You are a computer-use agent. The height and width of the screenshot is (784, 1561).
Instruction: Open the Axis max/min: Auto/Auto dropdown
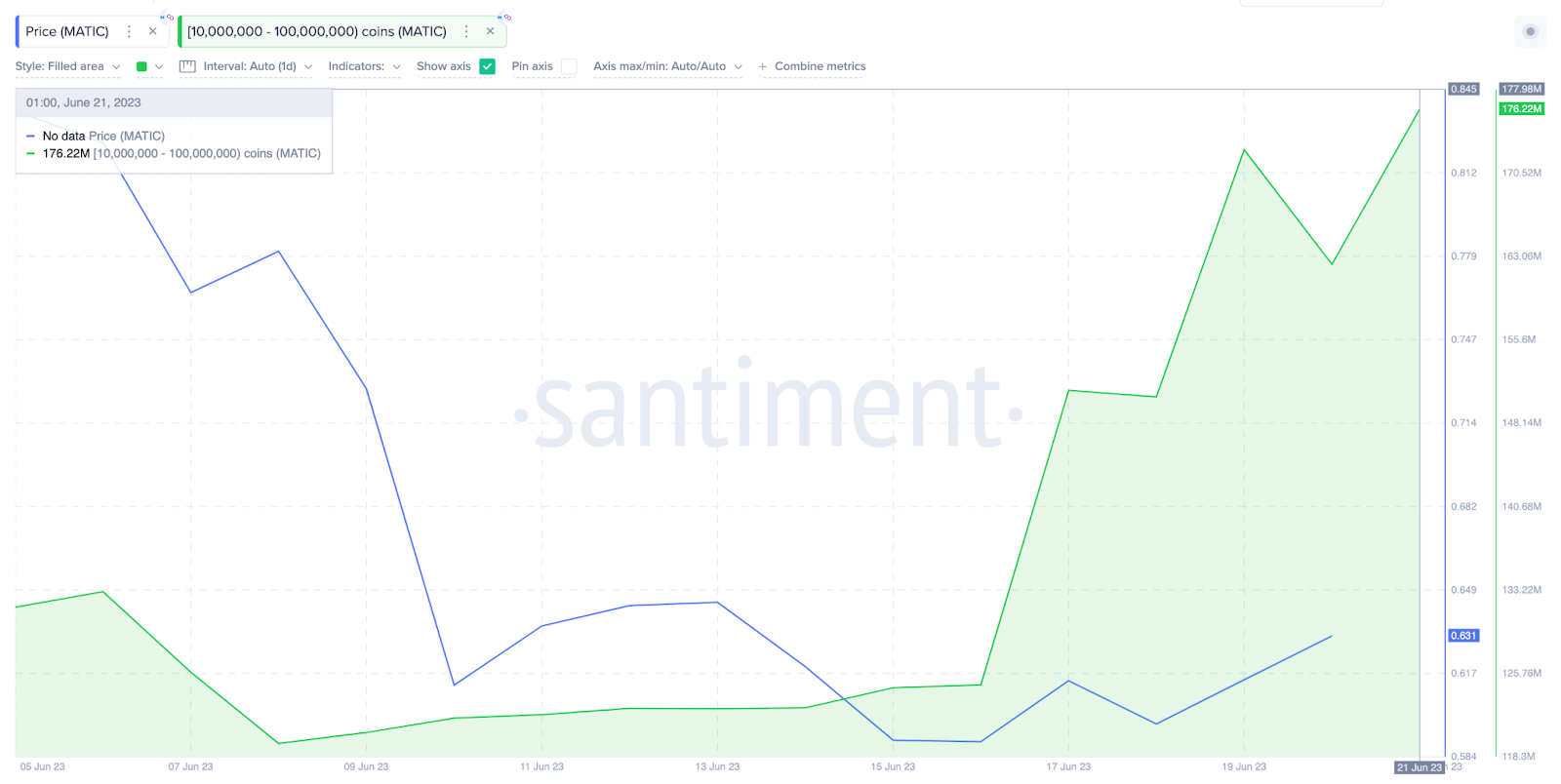tap(668, 66)
